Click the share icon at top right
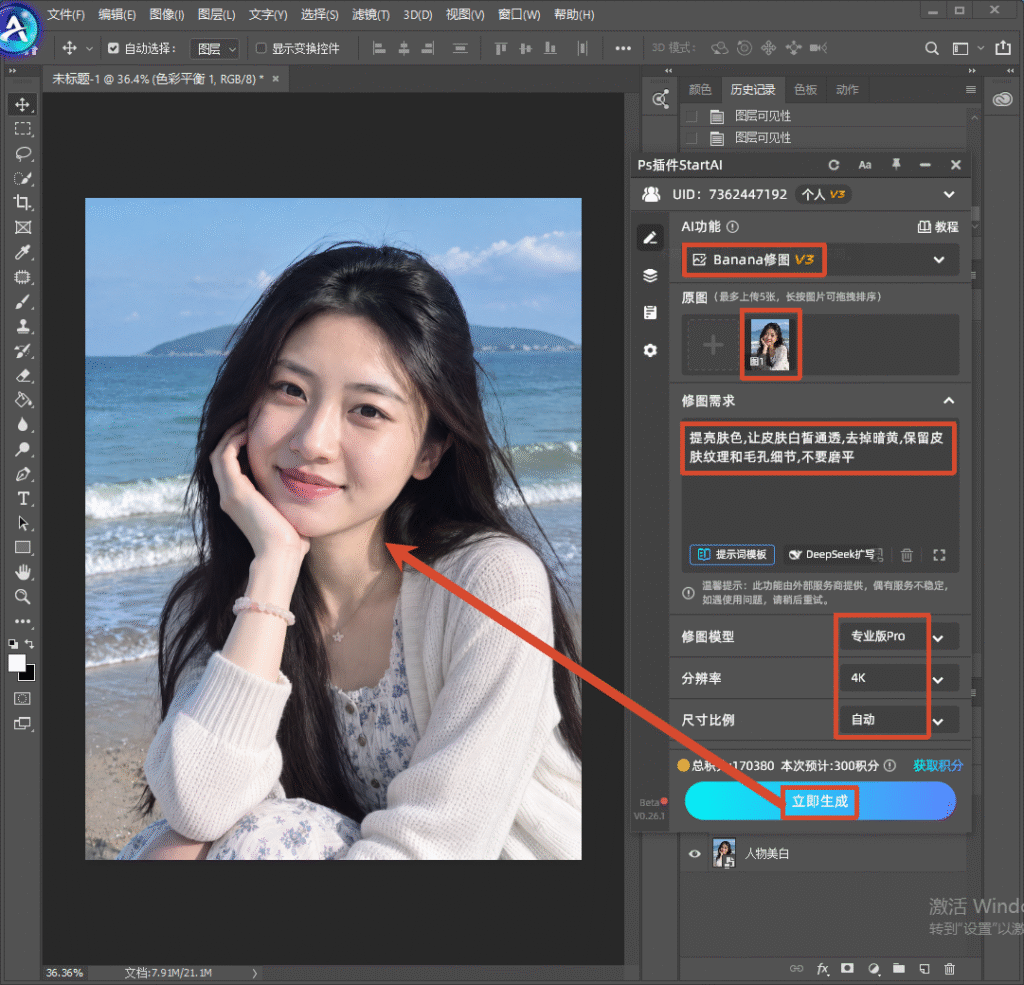The width and height of the screenshot is (1024, 985). pos(1003,48)
